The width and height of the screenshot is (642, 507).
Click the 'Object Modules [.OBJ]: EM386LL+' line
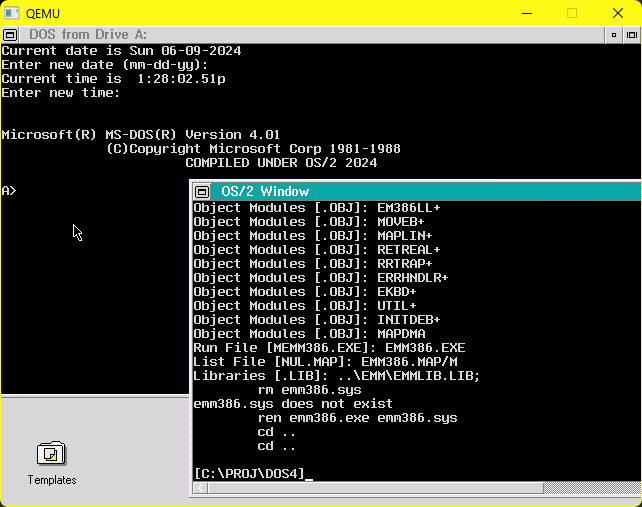click(x=317, y=208)
